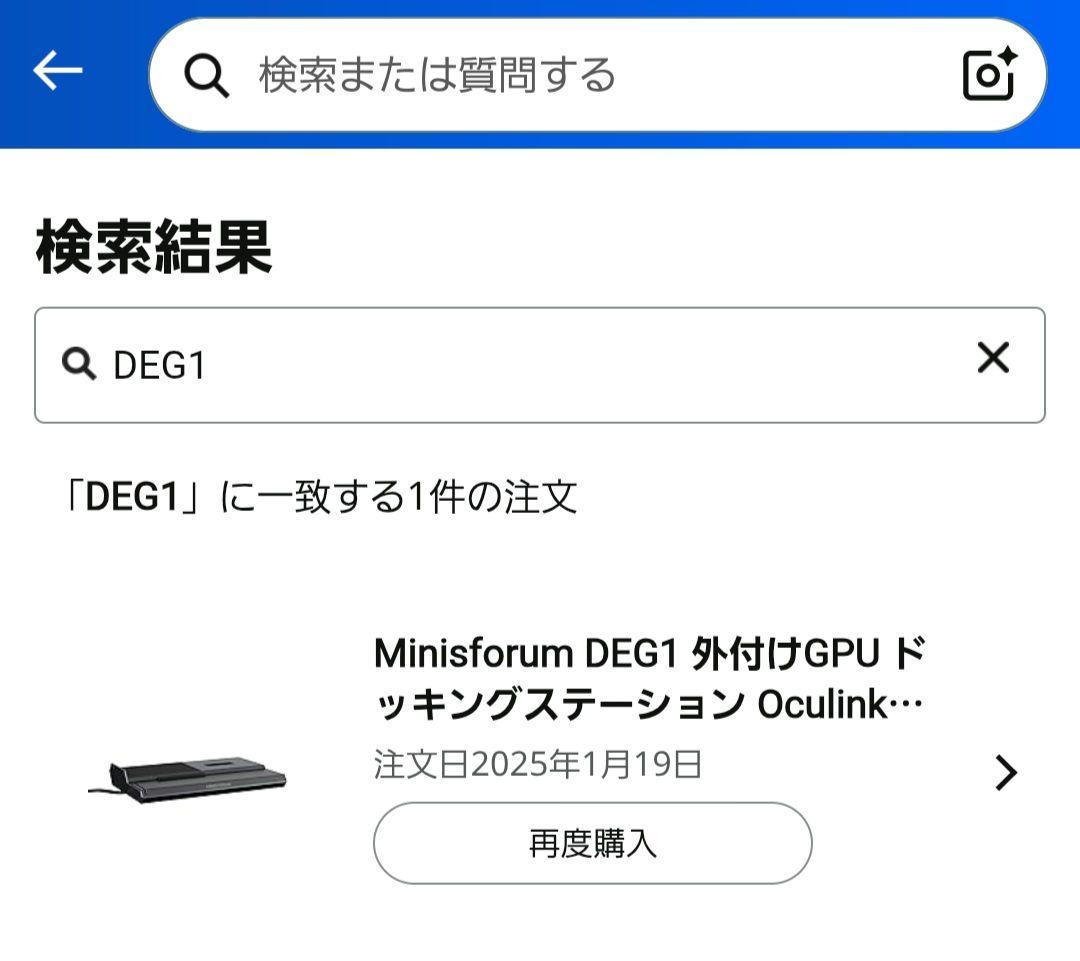Viewport: 1080px width, 961px height.
Task: Clear the DEG1 search with the X icon
Action: [x=991, y=358]
